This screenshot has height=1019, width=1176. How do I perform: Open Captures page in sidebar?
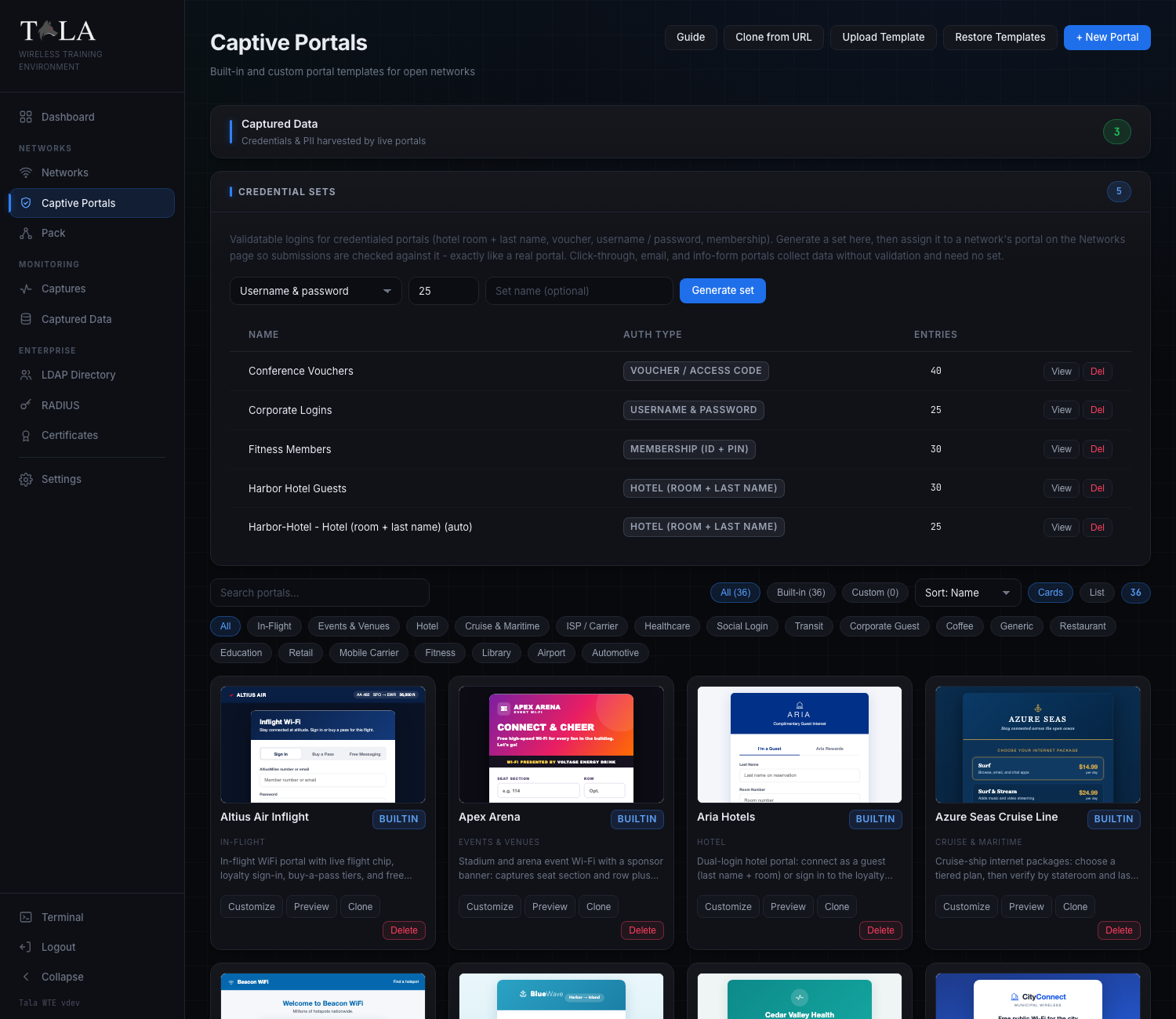tap(92, 288)
